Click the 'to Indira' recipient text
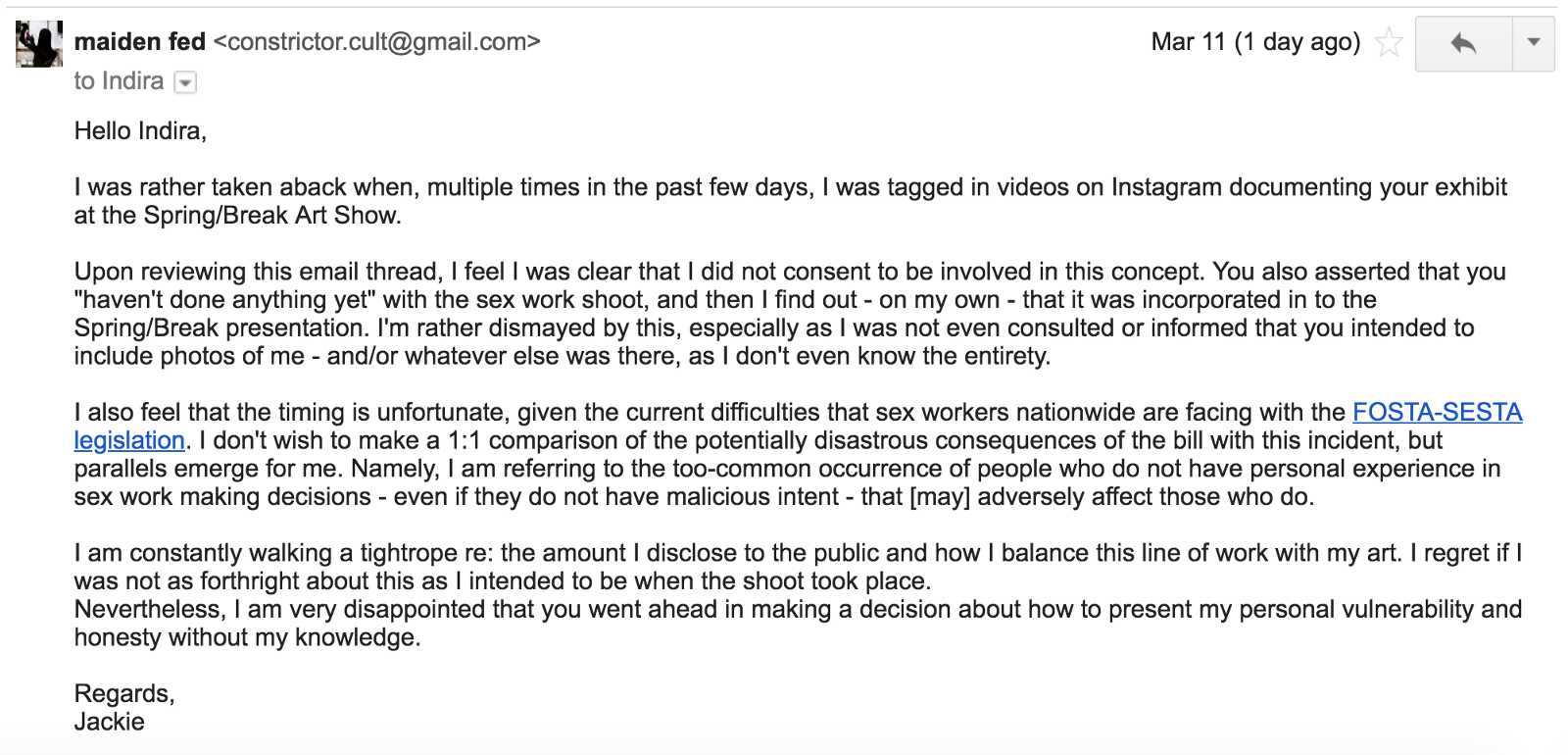This screenshot has height=755, width=1568. (x=119, y=81)
